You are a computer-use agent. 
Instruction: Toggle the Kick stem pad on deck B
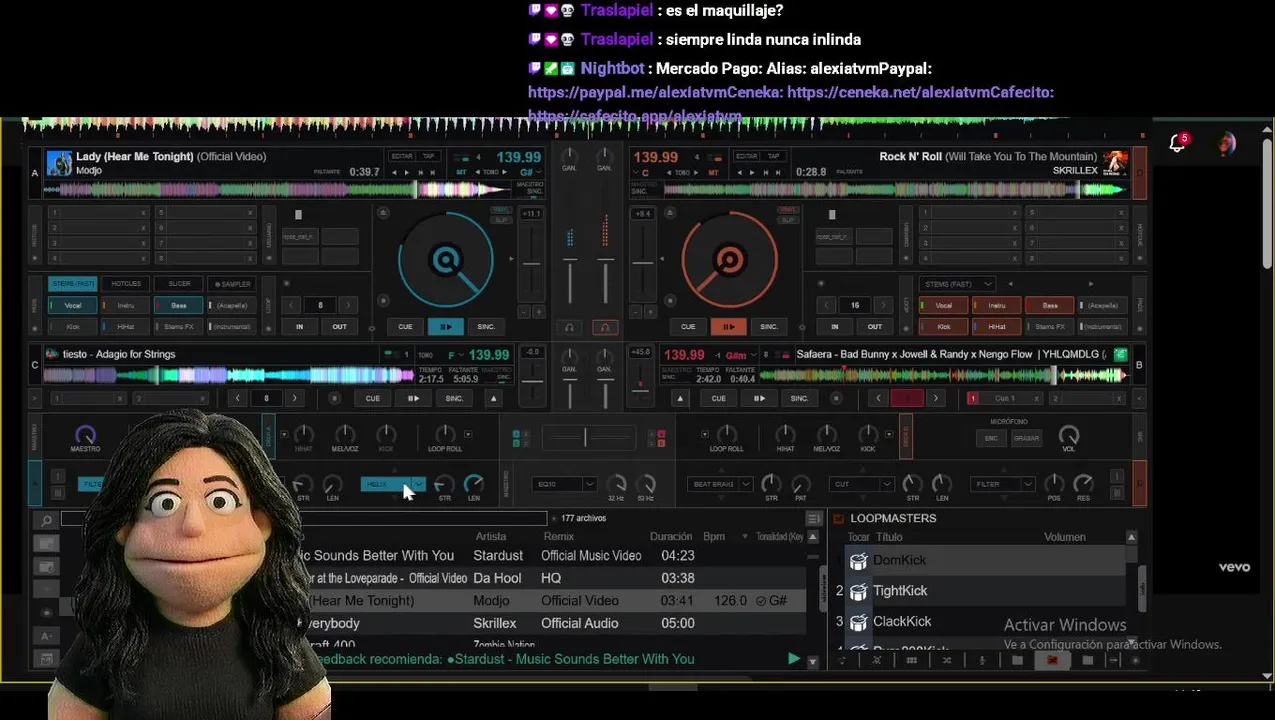click(943, 327)
